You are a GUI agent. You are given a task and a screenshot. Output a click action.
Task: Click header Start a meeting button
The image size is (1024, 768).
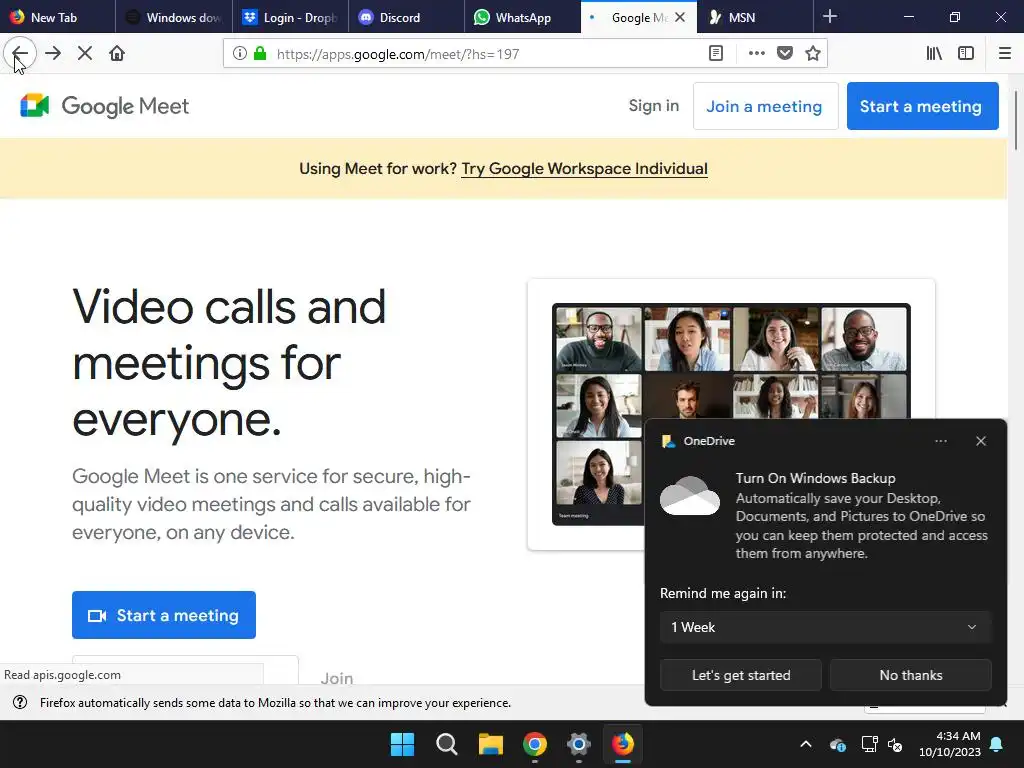tap(922, 106)
